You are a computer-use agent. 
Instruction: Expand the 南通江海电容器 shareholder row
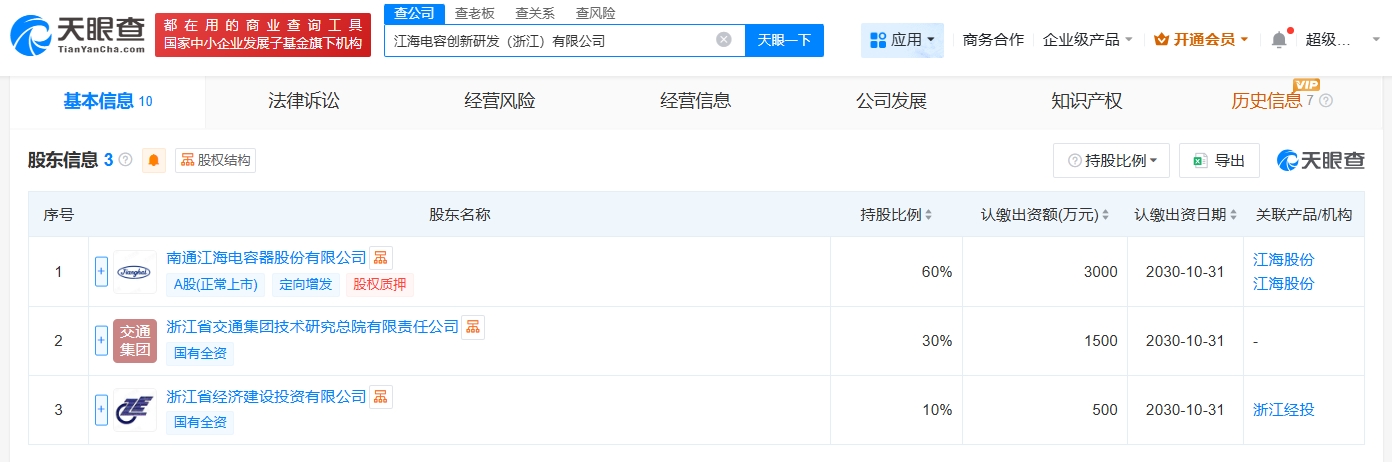101,271
